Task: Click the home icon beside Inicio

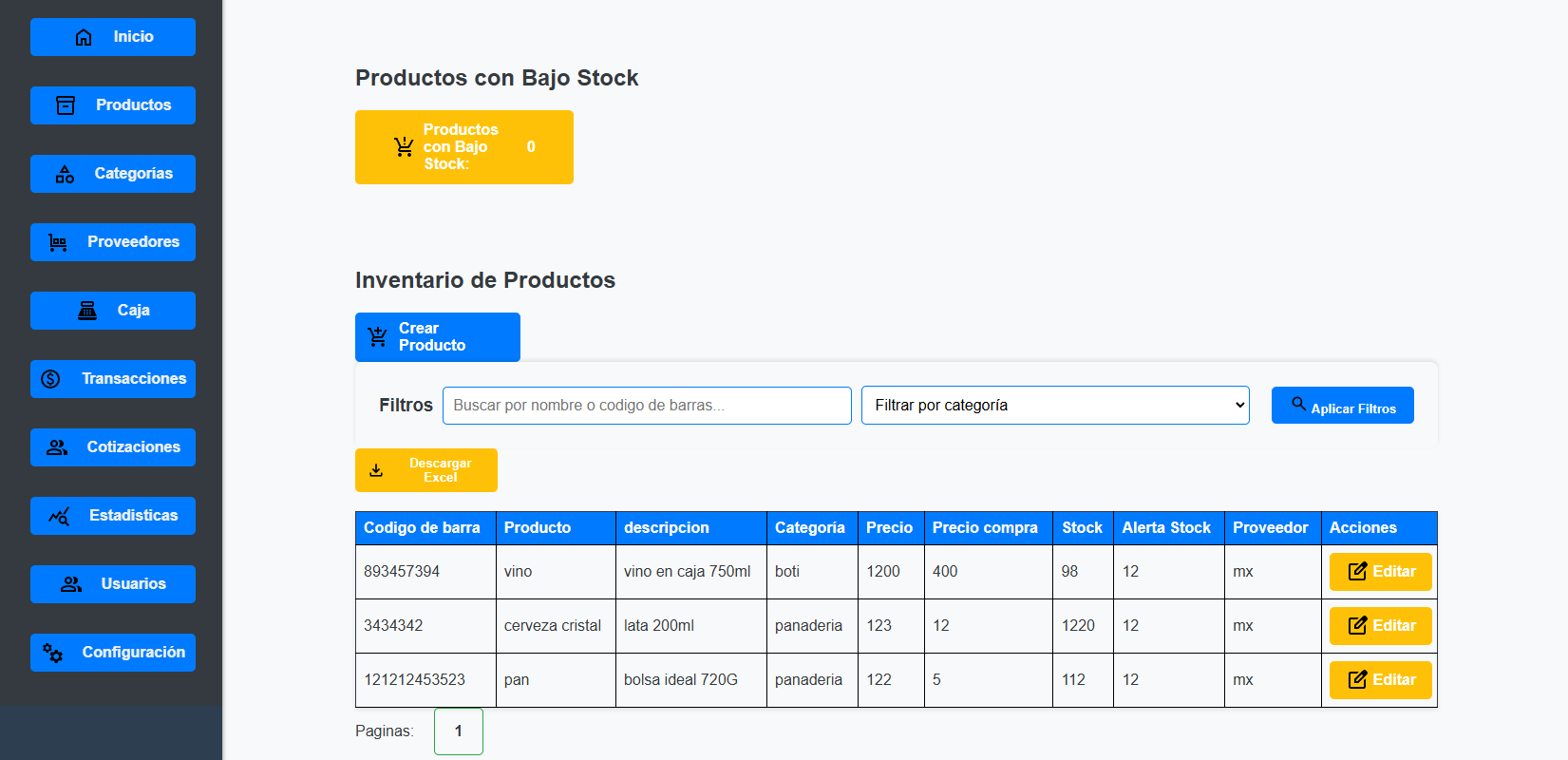Action: (84, 37)
